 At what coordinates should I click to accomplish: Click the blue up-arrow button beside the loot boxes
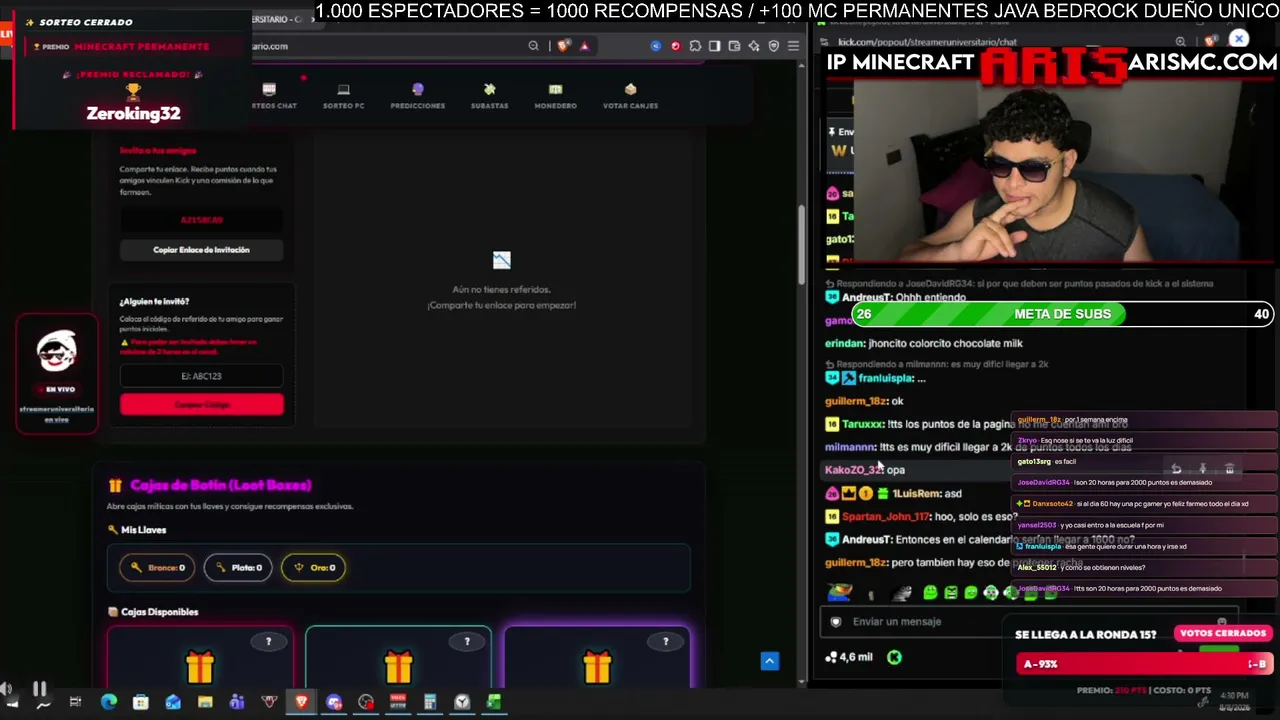tap(769, 661)
